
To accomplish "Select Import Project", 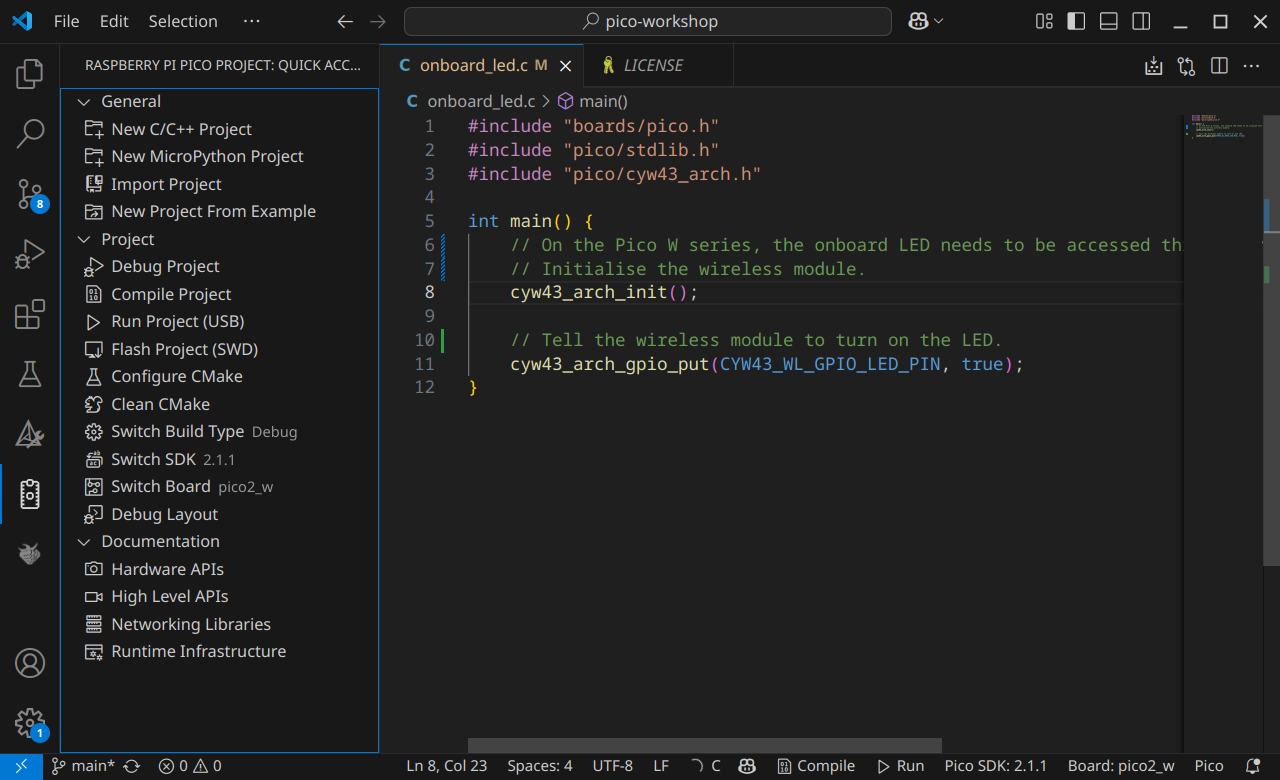I will [219, 184].
